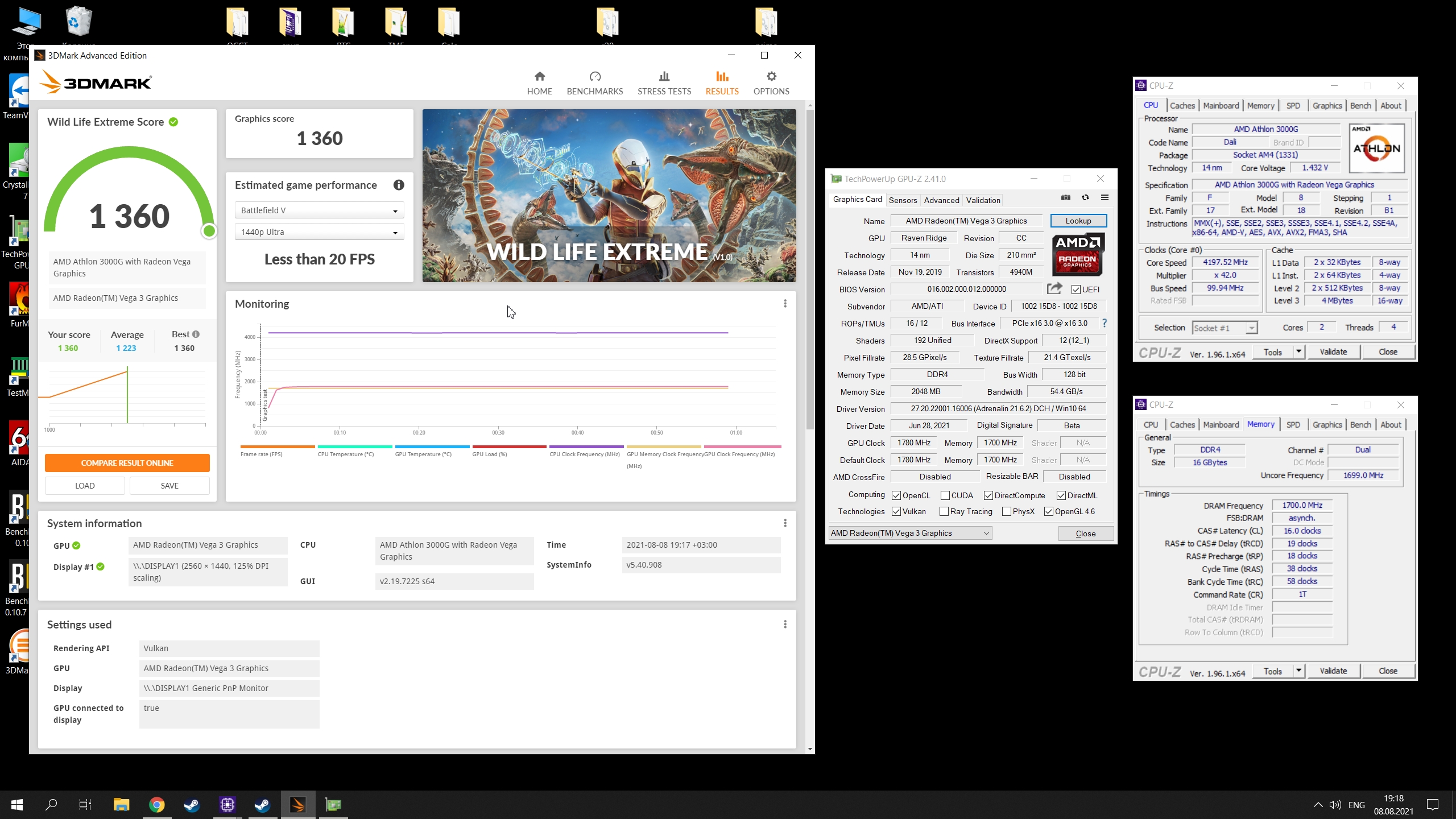Toggle the OpenCL checkbox in GPU-Z
Image resolution: width=1456 pixels, height=819 pixels.
tap(896, 495)
